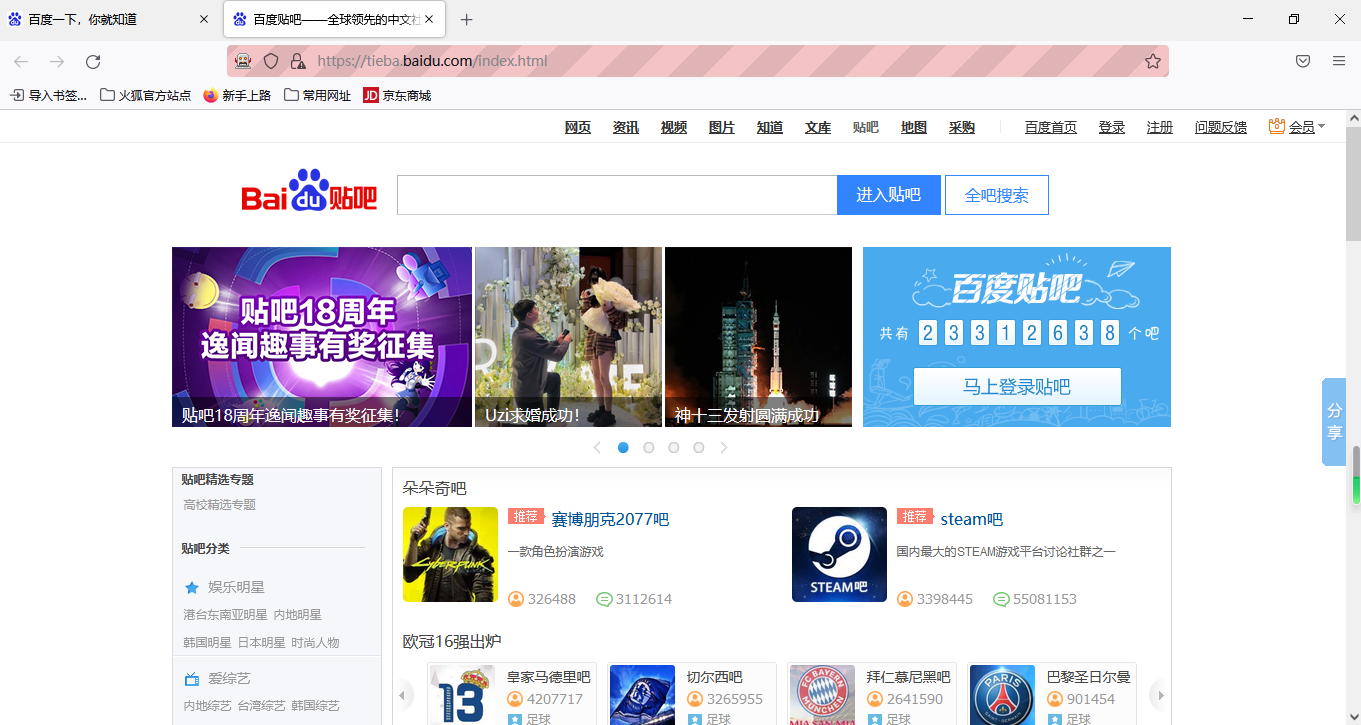
Task: Open Firefox hamburger menu
Action: click(x=1339, y=61)
